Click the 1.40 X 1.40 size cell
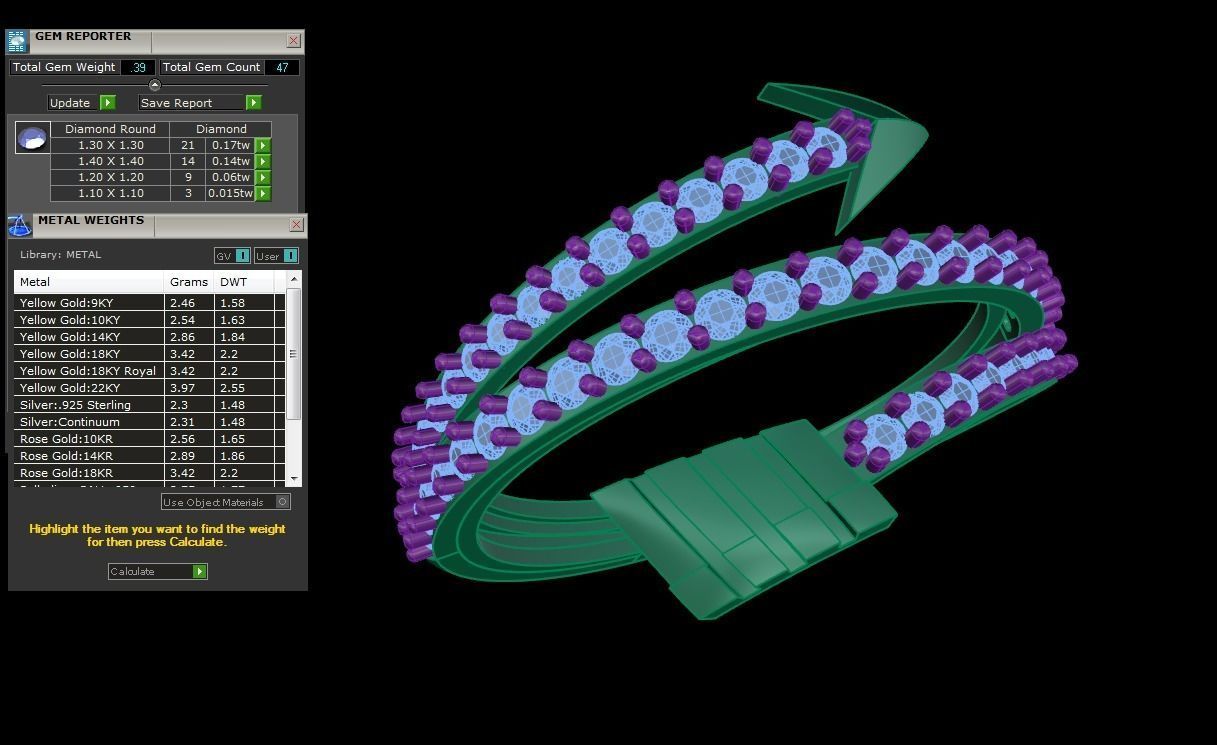This screenshot has height=745, width=1217. (x=110, y=161)
